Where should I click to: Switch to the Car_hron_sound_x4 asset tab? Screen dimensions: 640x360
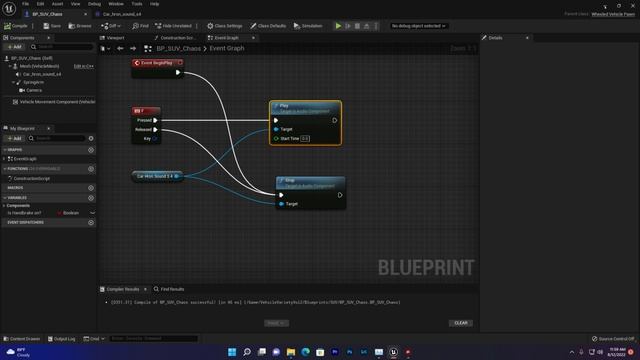(121, 14)
